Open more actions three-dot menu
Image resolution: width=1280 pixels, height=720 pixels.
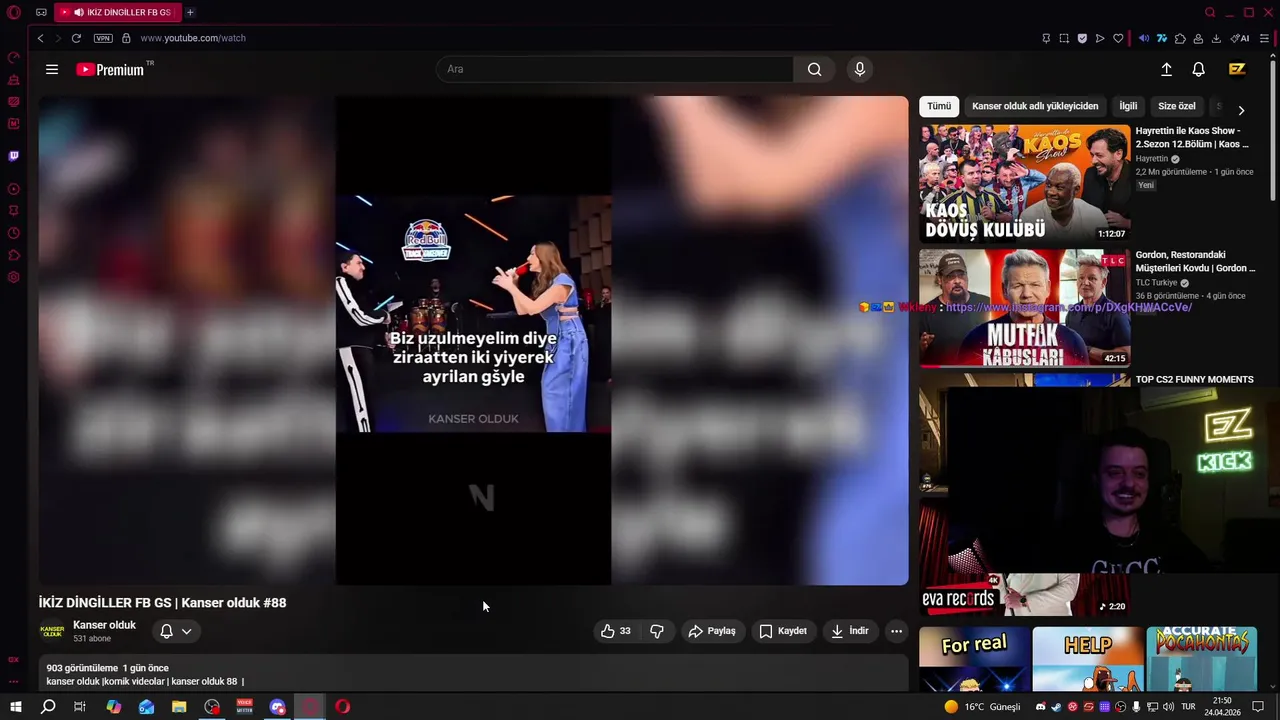click(x=896, y=631)
